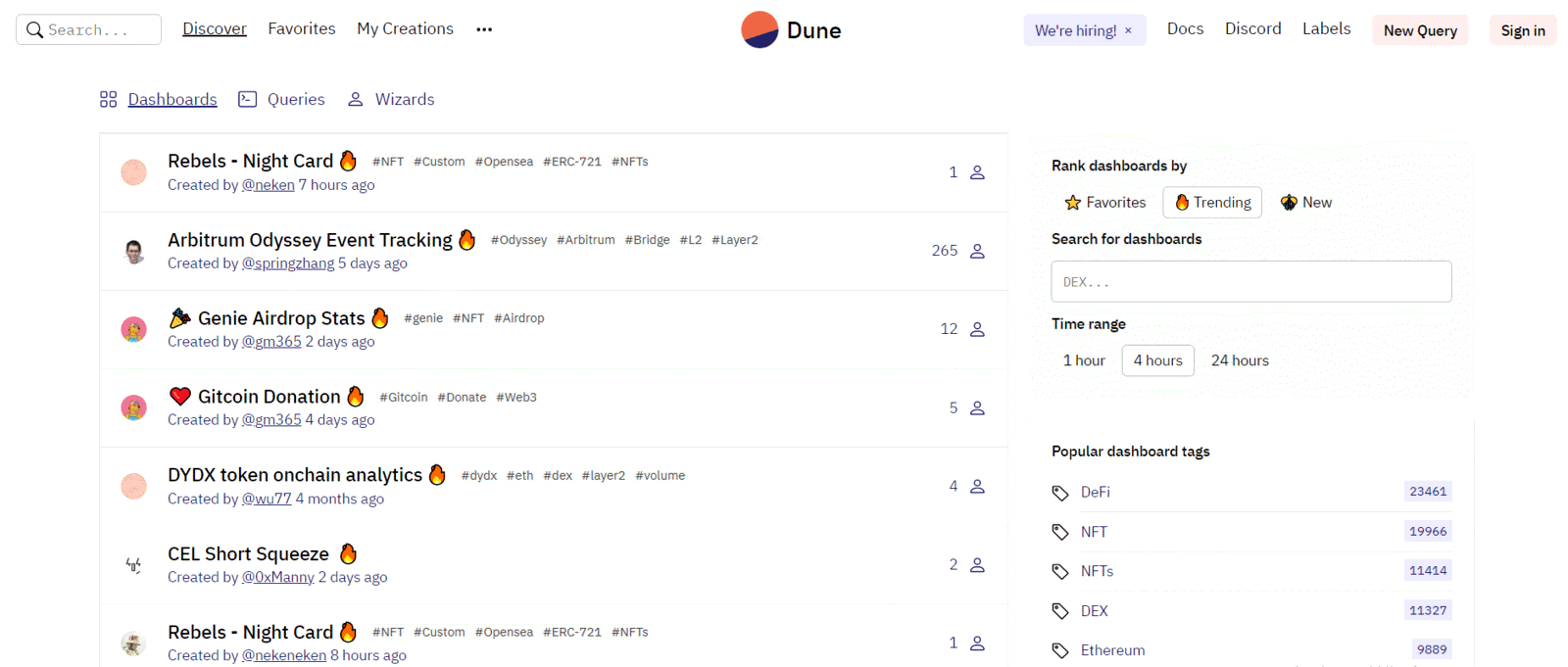Click in the top Search field
Image resolution: width=1568 pixels, height=667 pixels.
coord(88,29)
